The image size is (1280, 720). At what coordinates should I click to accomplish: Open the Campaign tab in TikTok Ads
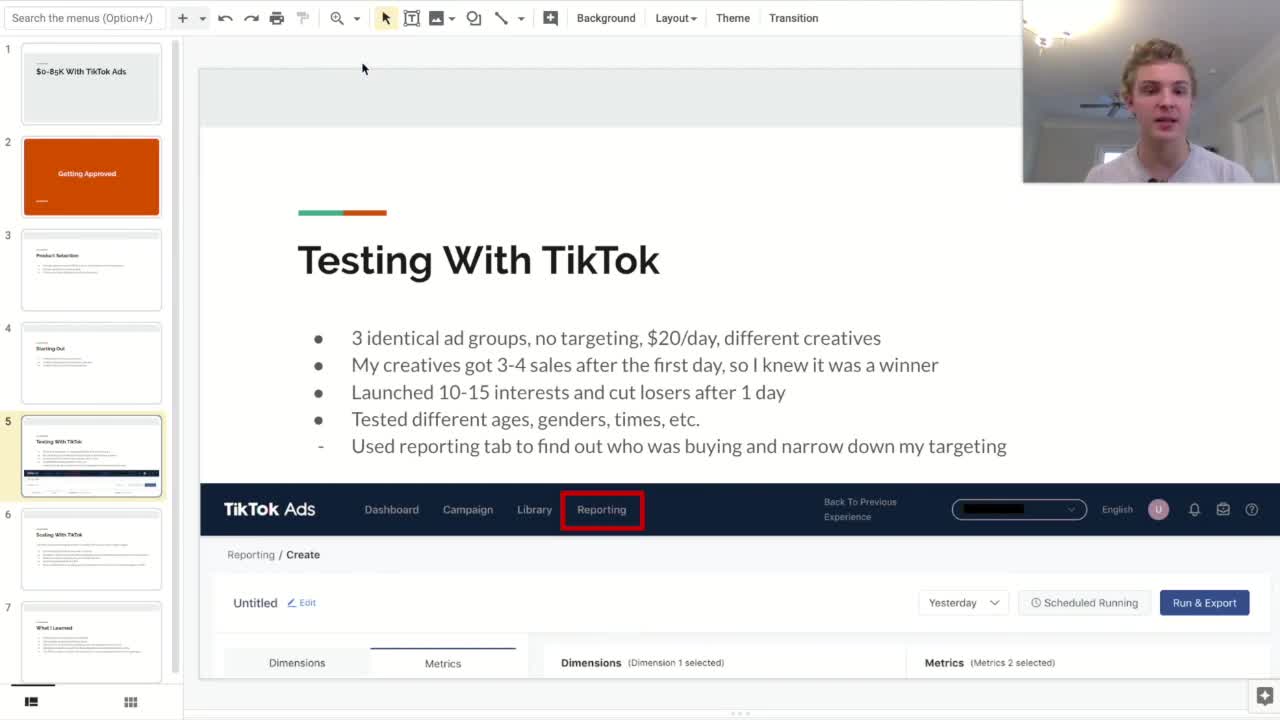[x=468, y=510]
